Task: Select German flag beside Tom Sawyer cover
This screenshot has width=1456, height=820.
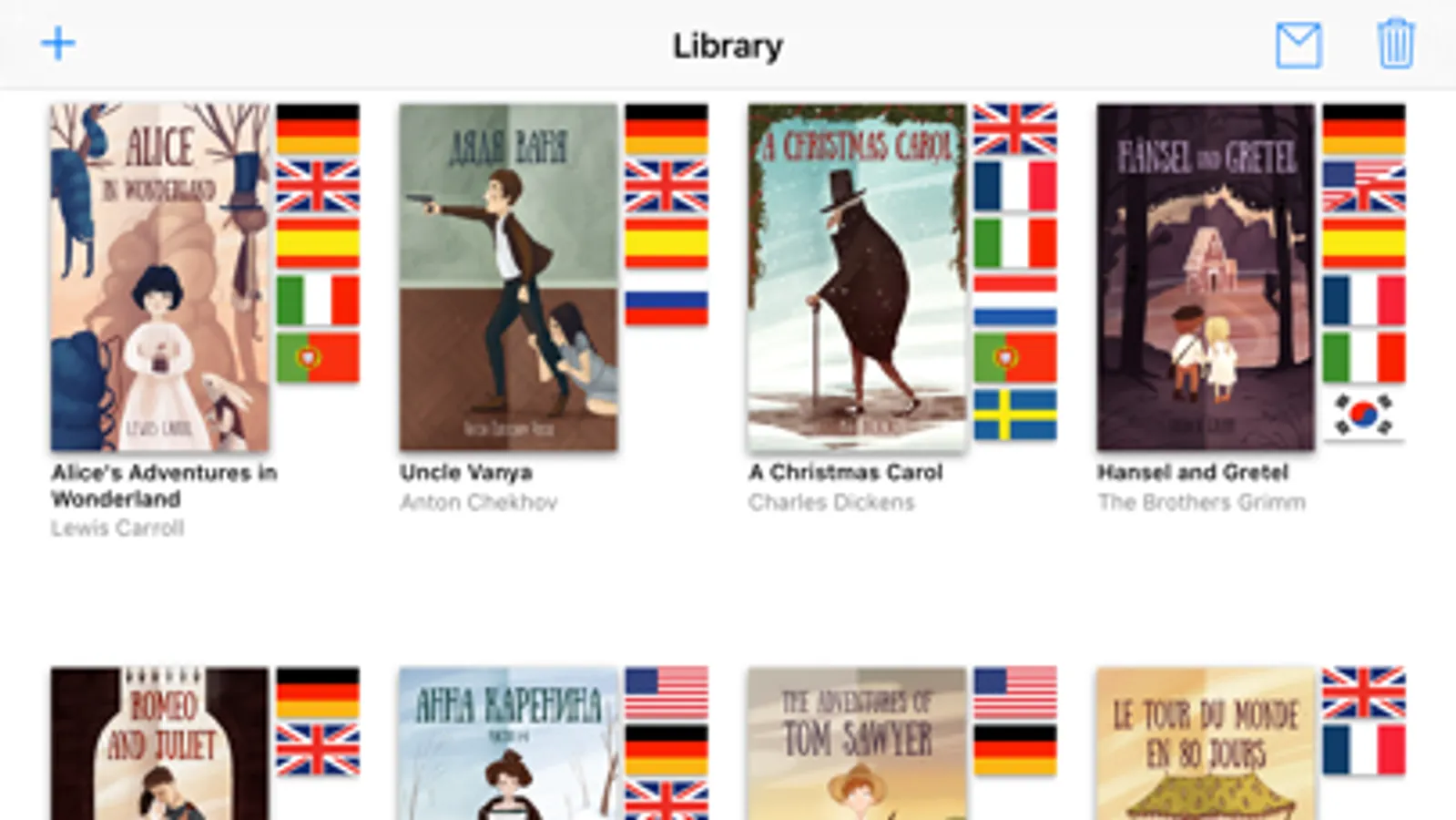Action: tap(1015, 749)
